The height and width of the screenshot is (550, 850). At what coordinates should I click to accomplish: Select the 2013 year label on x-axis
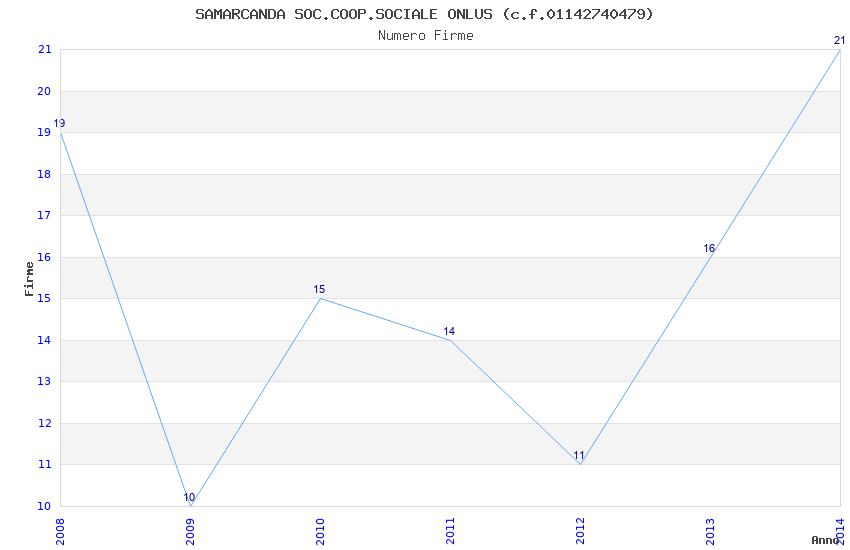point(711,532)
